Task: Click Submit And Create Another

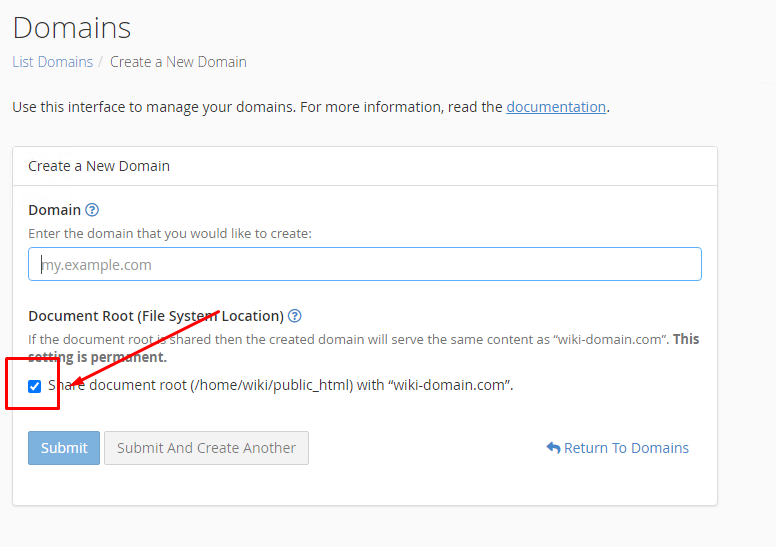Action: click(x=206, y=448)
